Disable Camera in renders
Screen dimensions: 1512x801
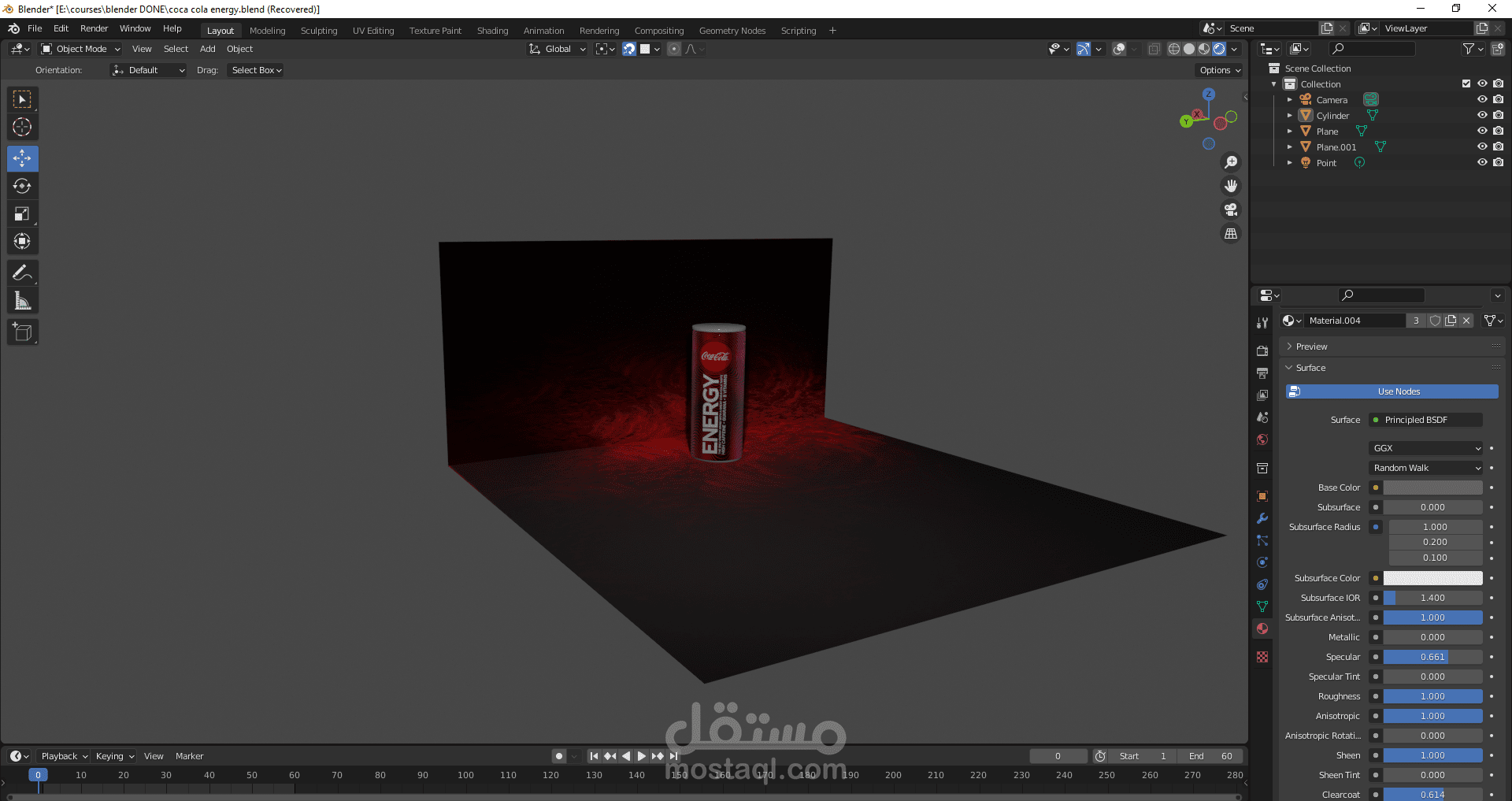[1498, 100]
